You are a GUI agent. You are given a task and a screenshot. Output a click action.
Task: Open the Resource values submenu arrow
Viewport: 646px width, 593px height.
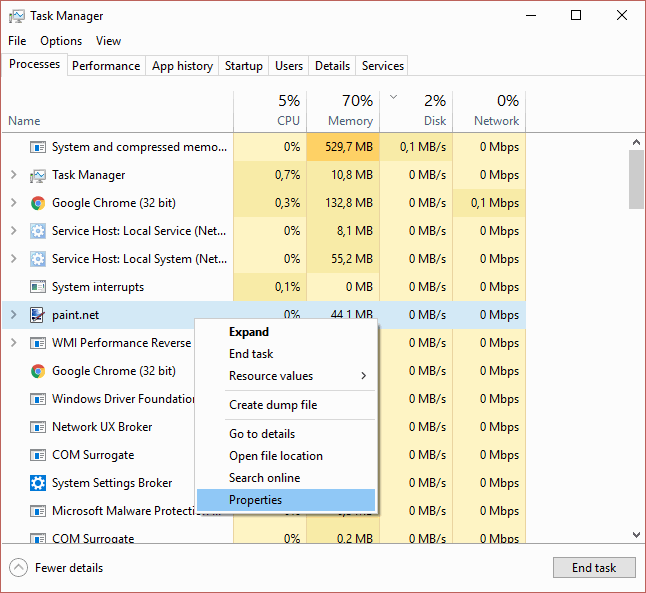click(363, 376)
